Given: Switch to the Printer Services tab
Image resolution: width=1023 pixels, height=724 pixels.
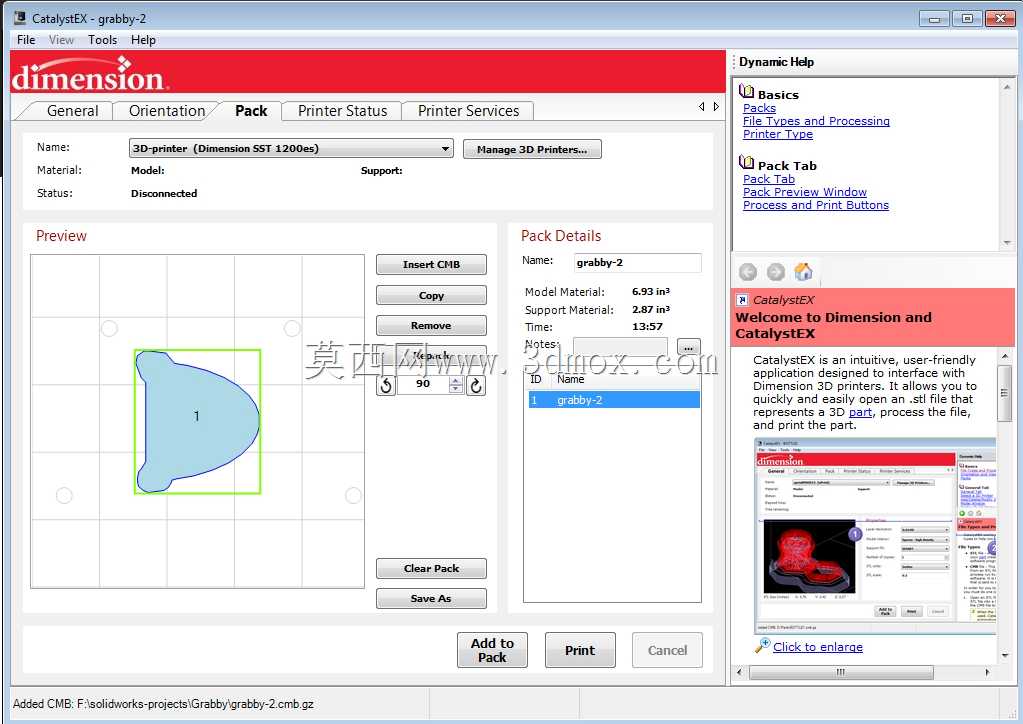Looking at the screenshot, I should click(x=468, y=111).
